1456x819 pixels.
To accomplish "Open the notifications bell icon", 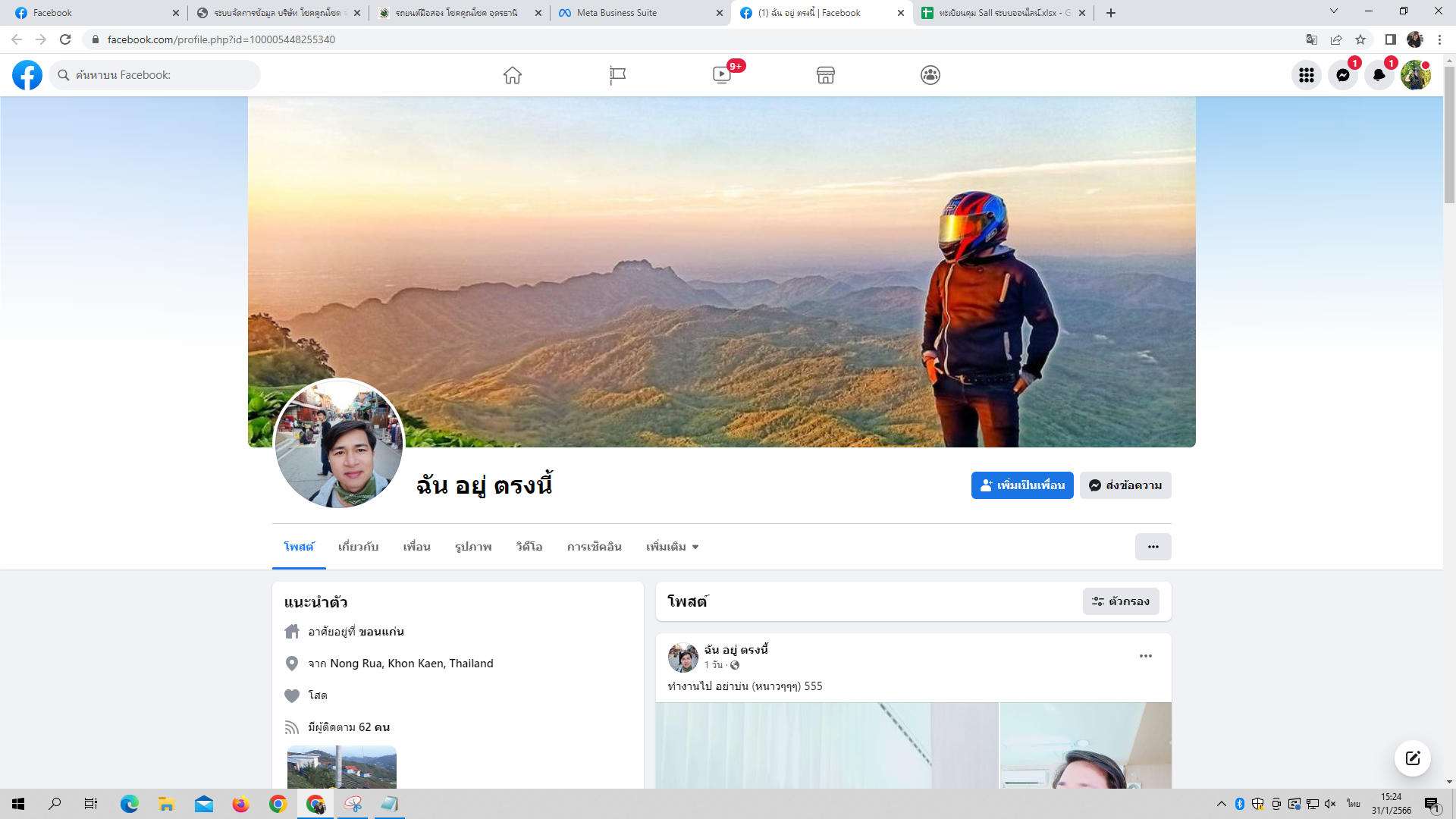I will click(x=1379, y=75).
